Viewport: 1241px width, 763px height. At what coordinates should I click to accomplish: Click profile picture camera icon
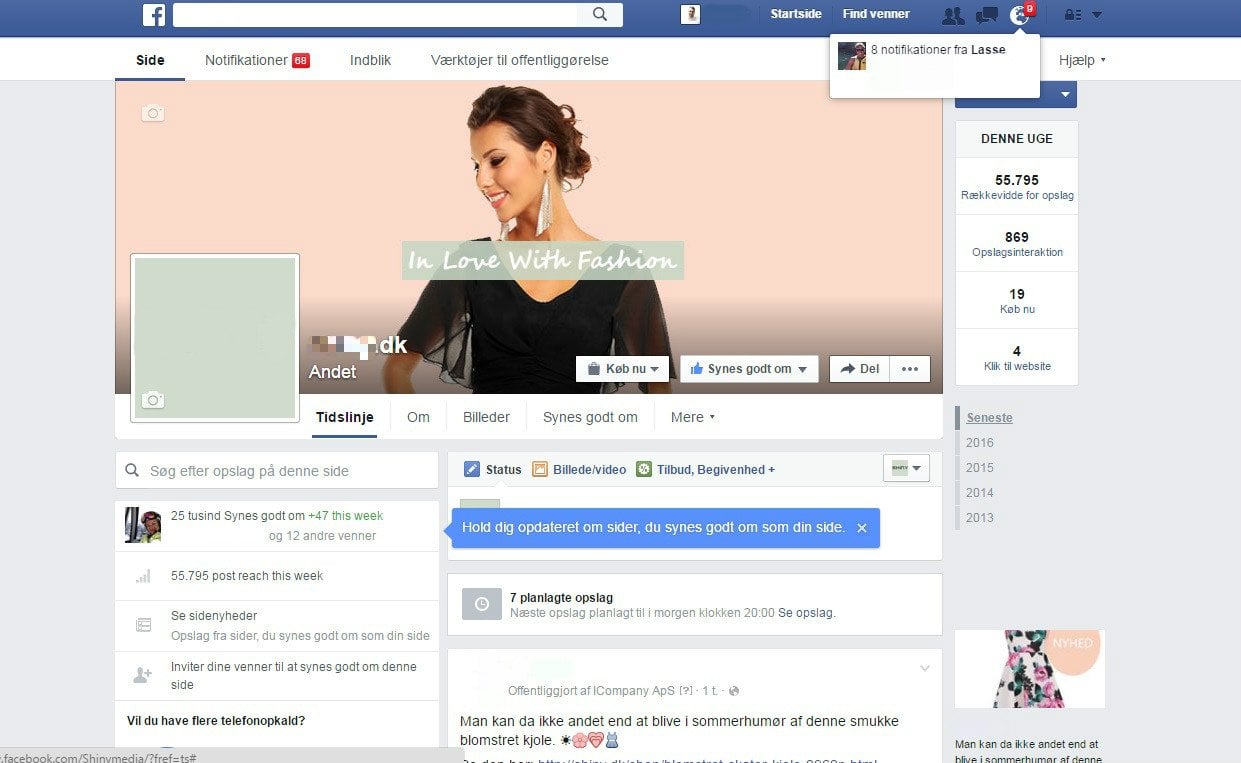pos(152,400)
